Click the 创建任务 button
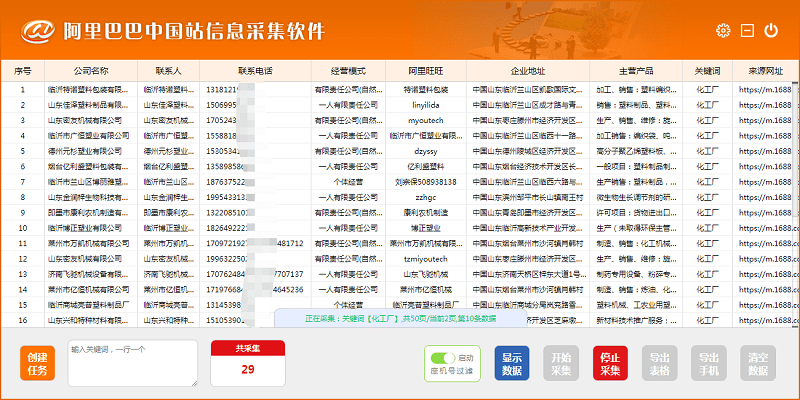 tap(37, 363)
